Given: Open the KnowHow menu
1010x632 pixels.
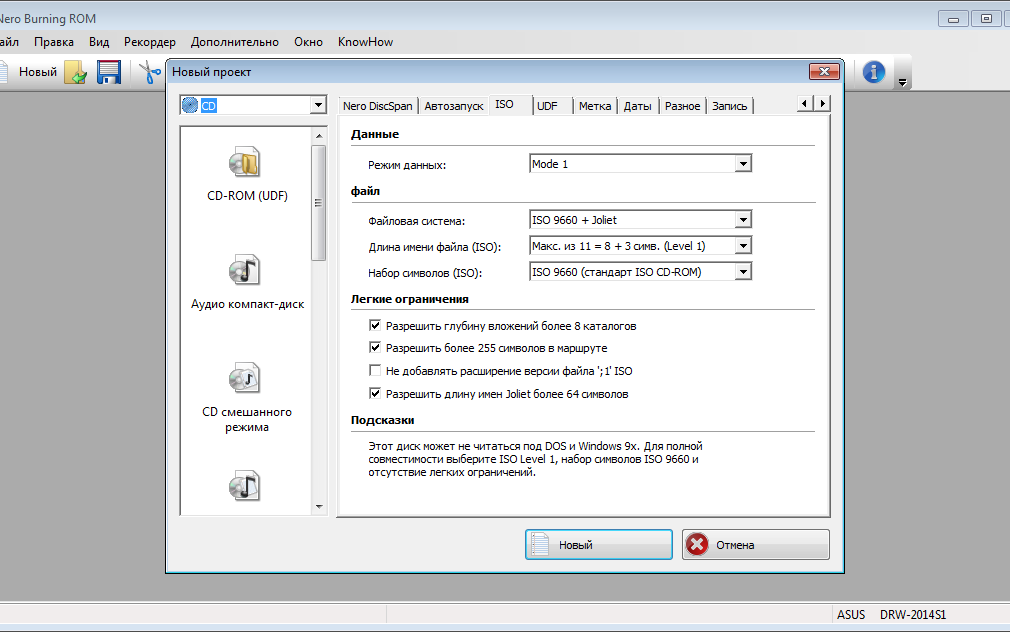Looking at the screenshot, I should 365,42.
